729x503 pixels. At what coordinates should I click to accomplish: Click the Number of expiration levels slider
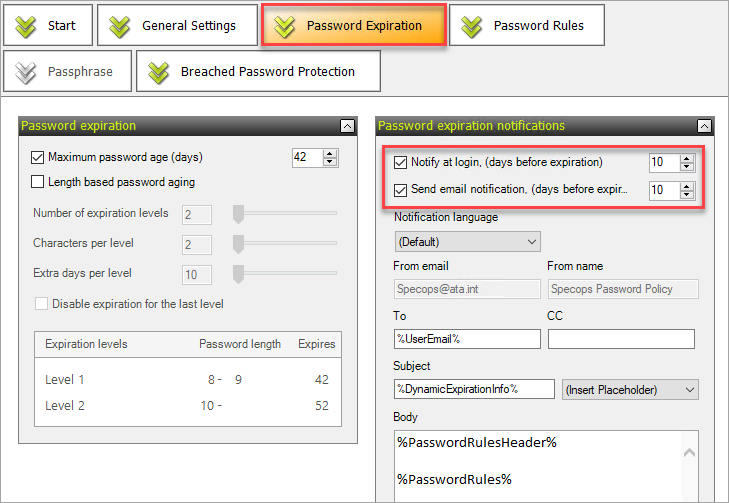pyautogui.click(x=285, y=213)
